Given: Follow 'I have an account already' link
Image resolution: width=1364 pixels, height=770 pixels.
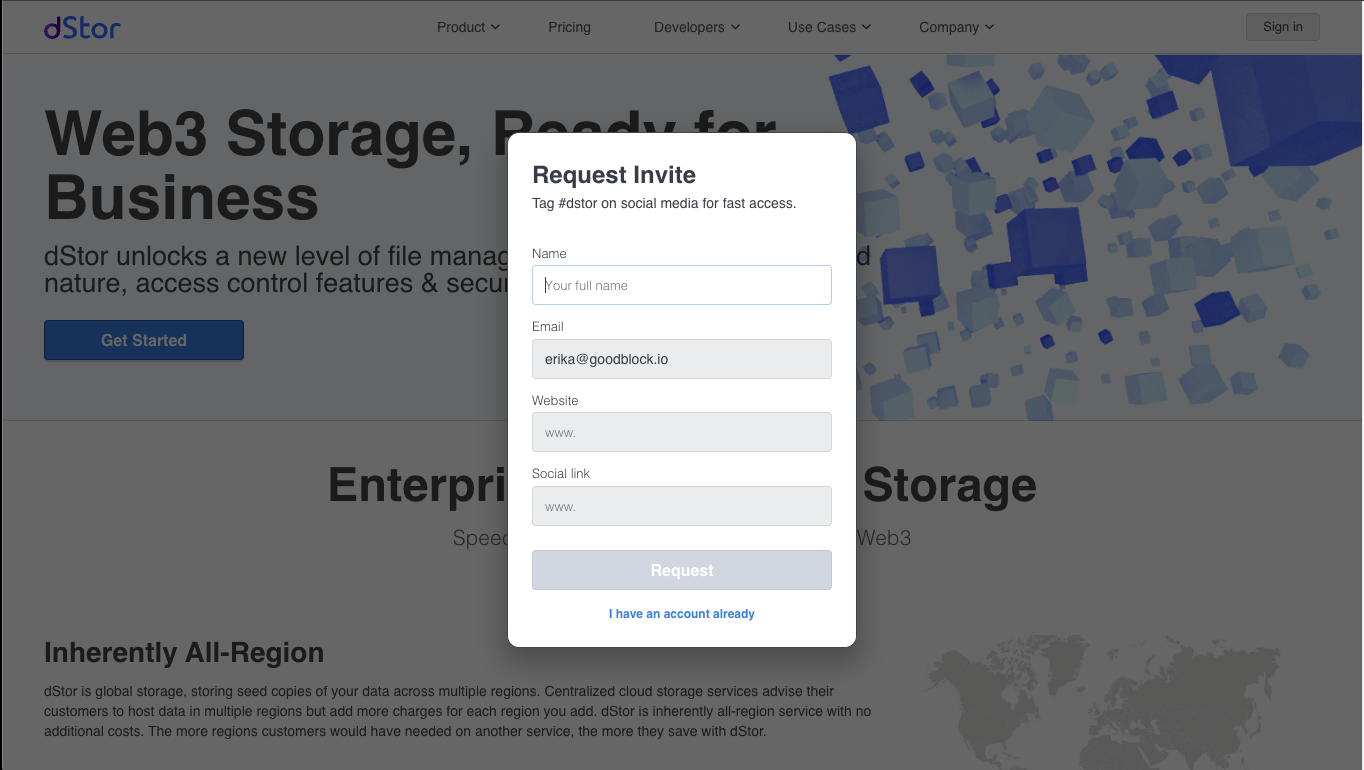Looking at the screenshot, I should 682,614.
